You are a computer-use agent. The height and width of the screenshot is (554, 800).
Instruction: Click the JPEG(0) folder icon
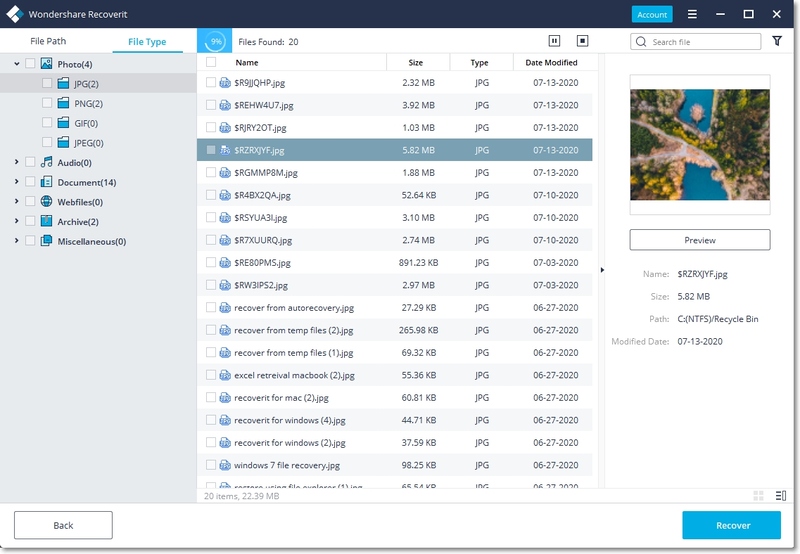63,142
